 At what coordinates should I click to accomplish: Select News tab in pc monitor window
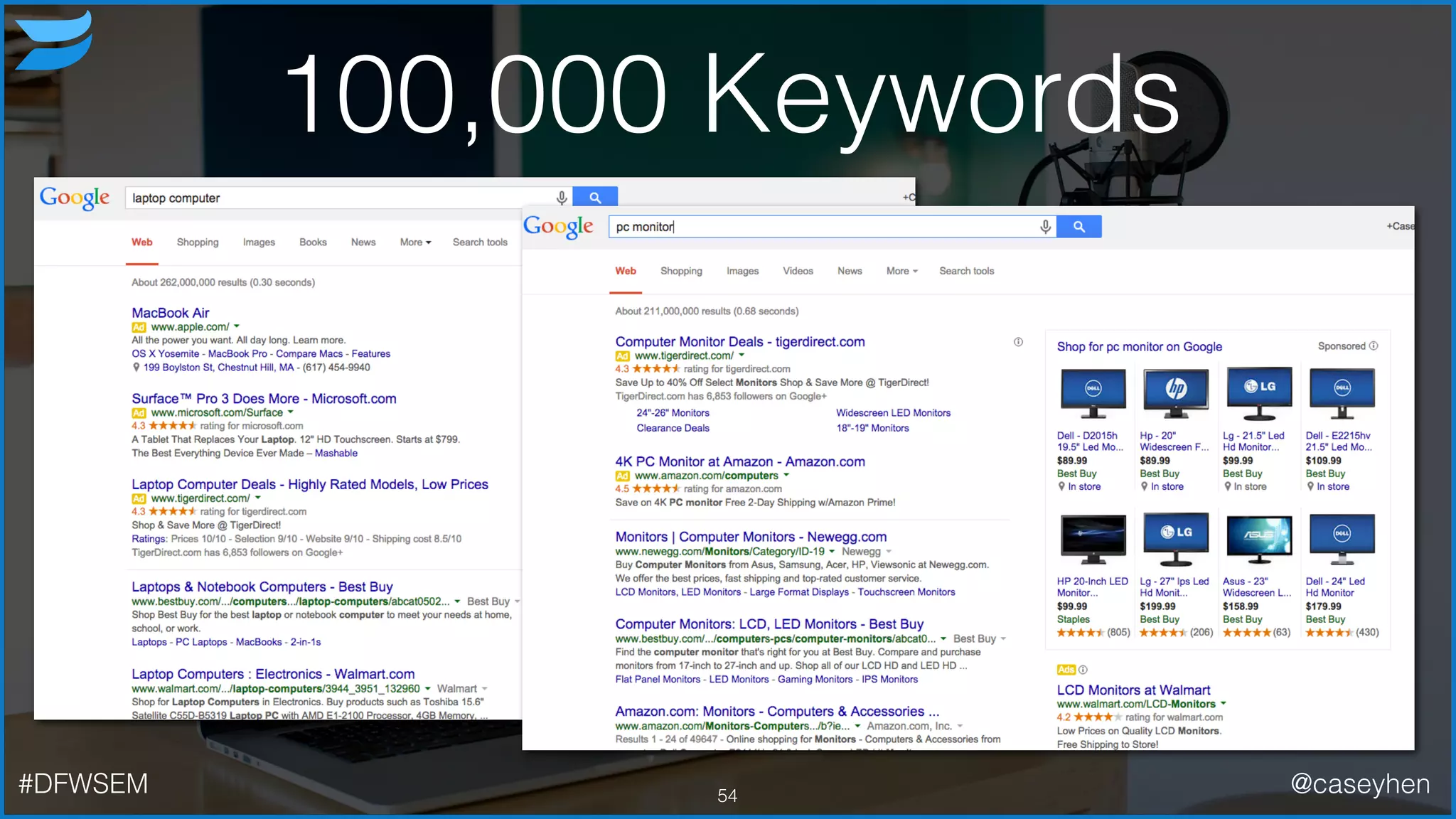point(850,271)
